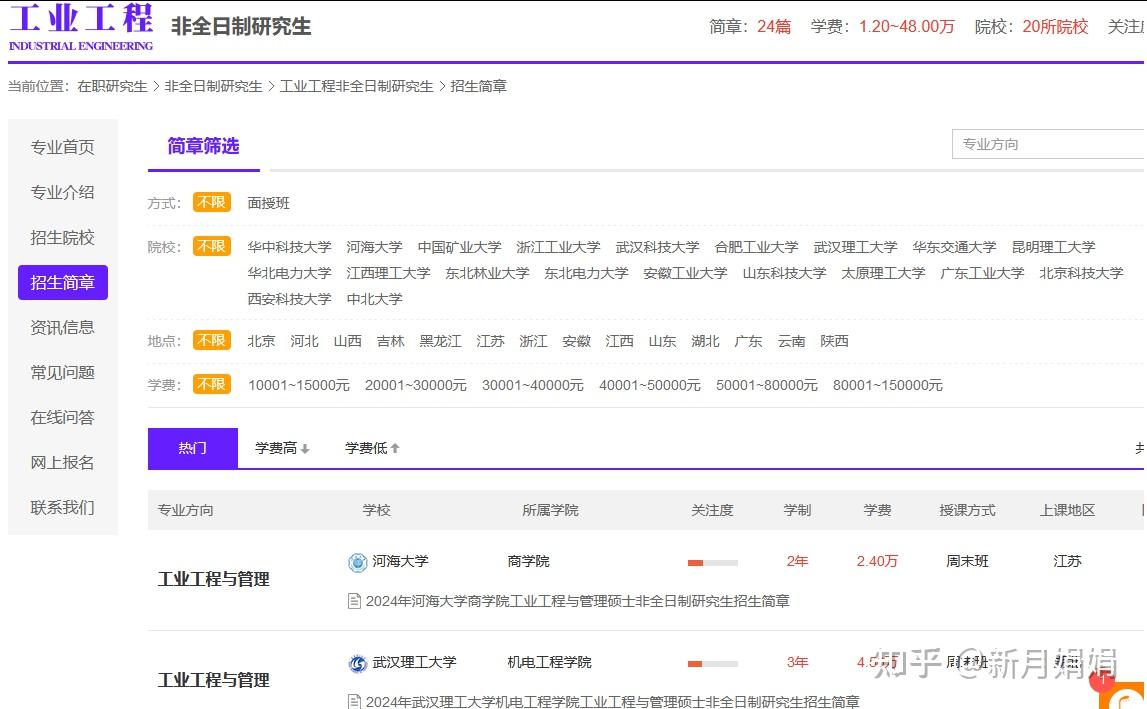Click 在职研究生 in the breadcrumb
Screen dimensions: 1147x709
tap(112, 86)
